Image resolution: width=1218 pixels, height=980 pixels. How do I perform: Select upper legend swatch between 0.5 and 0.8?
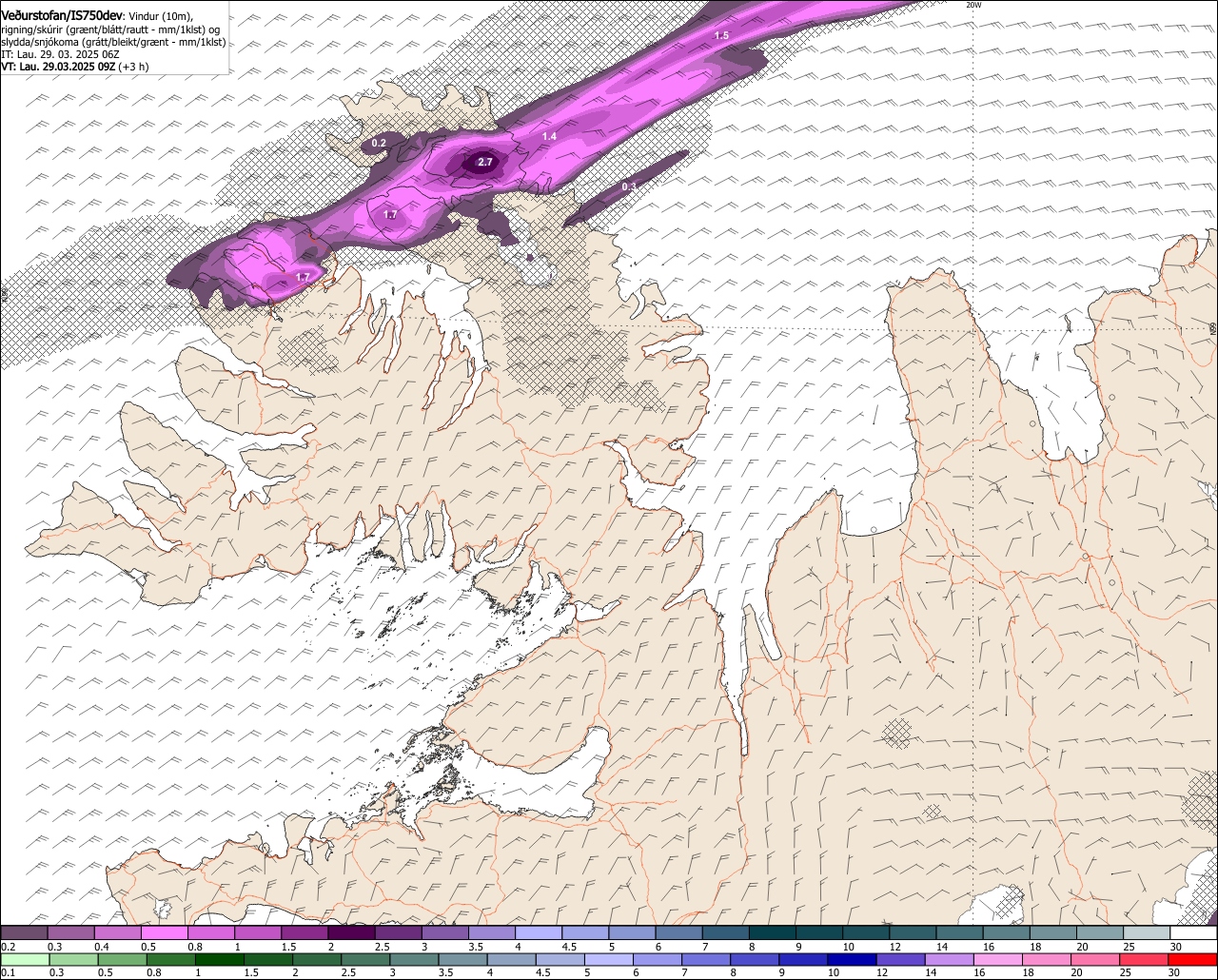tap(164, 933)
